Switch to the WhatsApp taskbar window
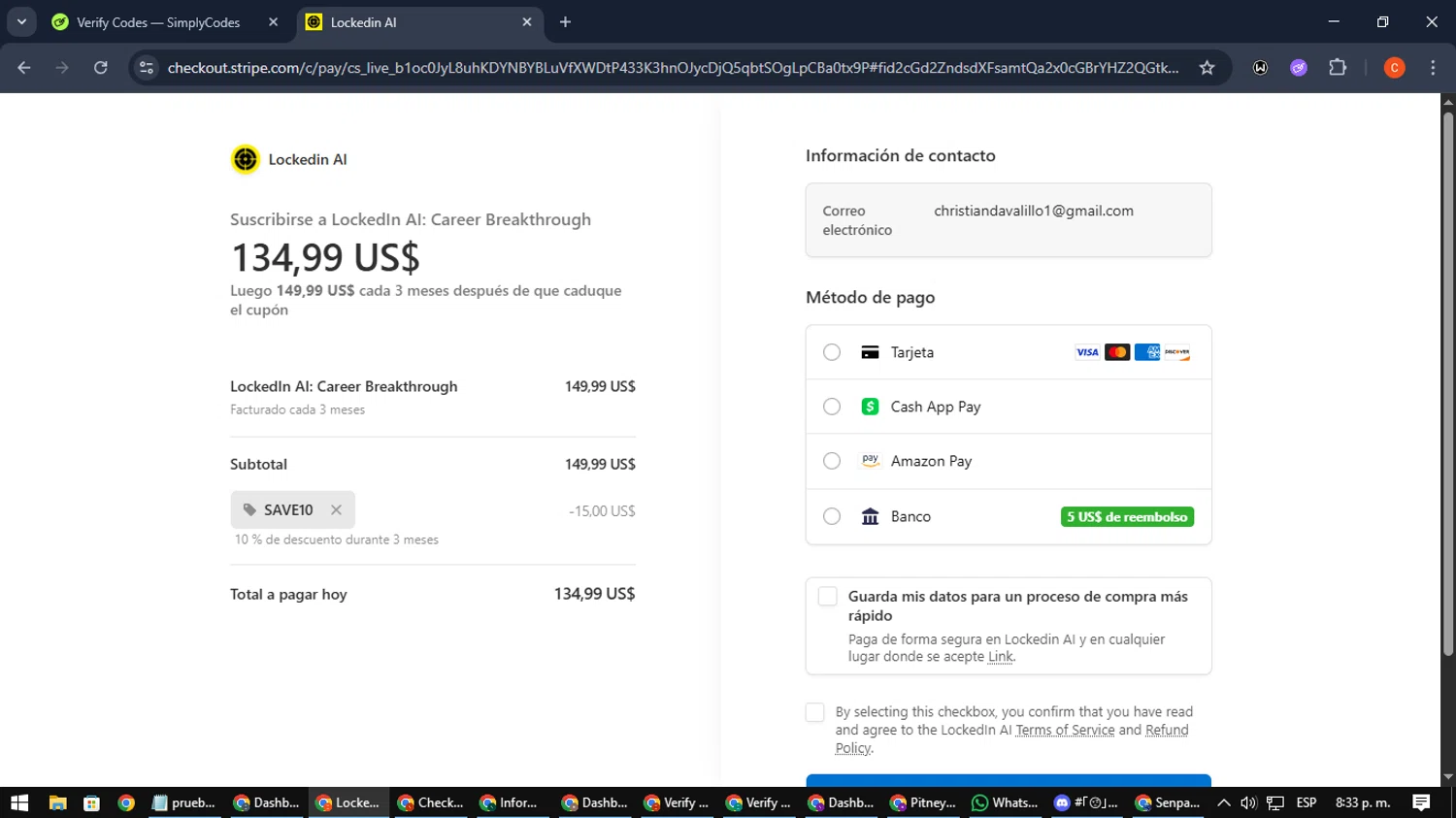Image resolution: width=1456 pixels, height=818 pixels. tap(1006, 802)
